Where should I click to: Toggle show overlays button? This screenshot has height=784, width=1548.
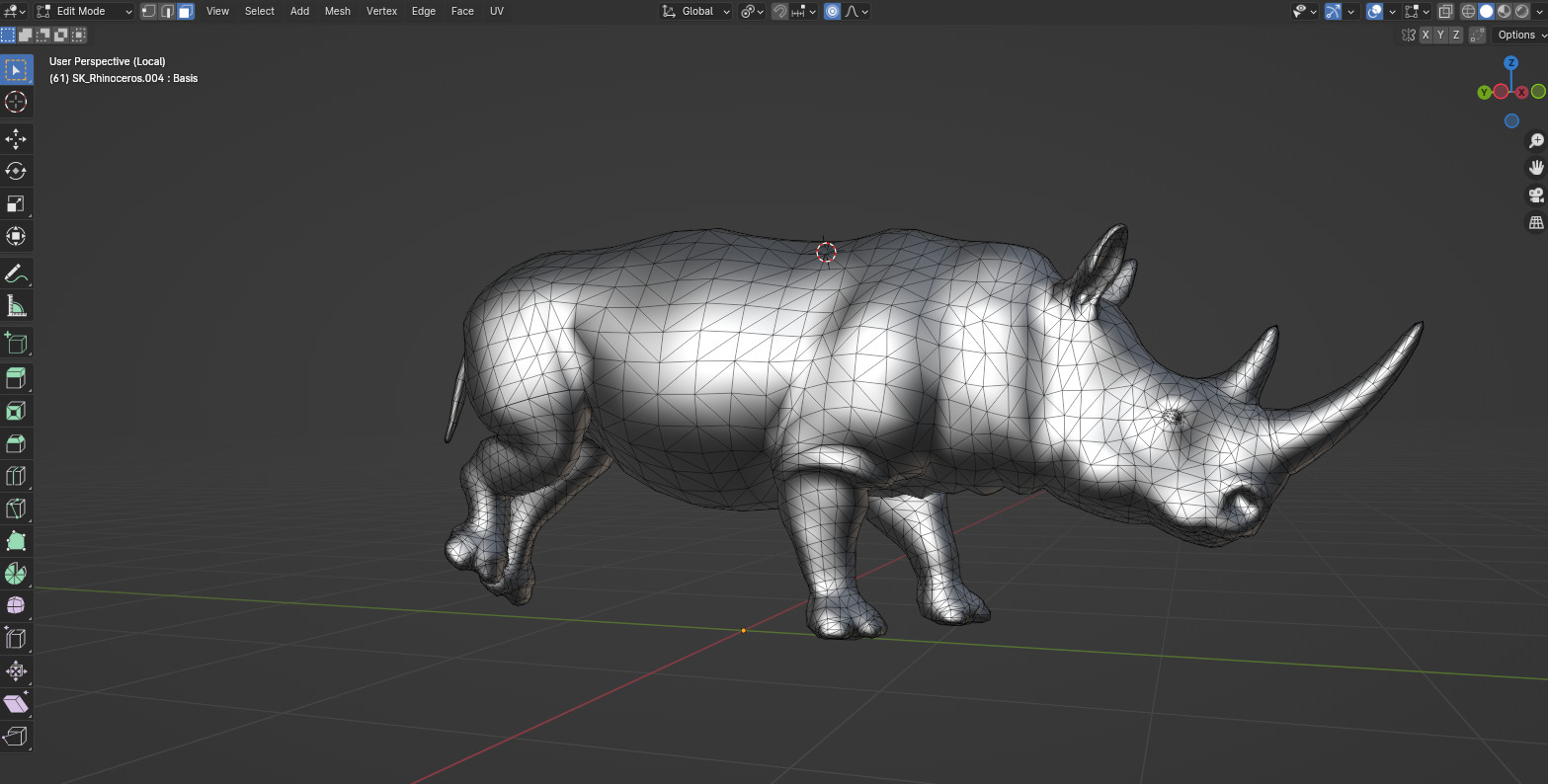(x=1374, y=11)
